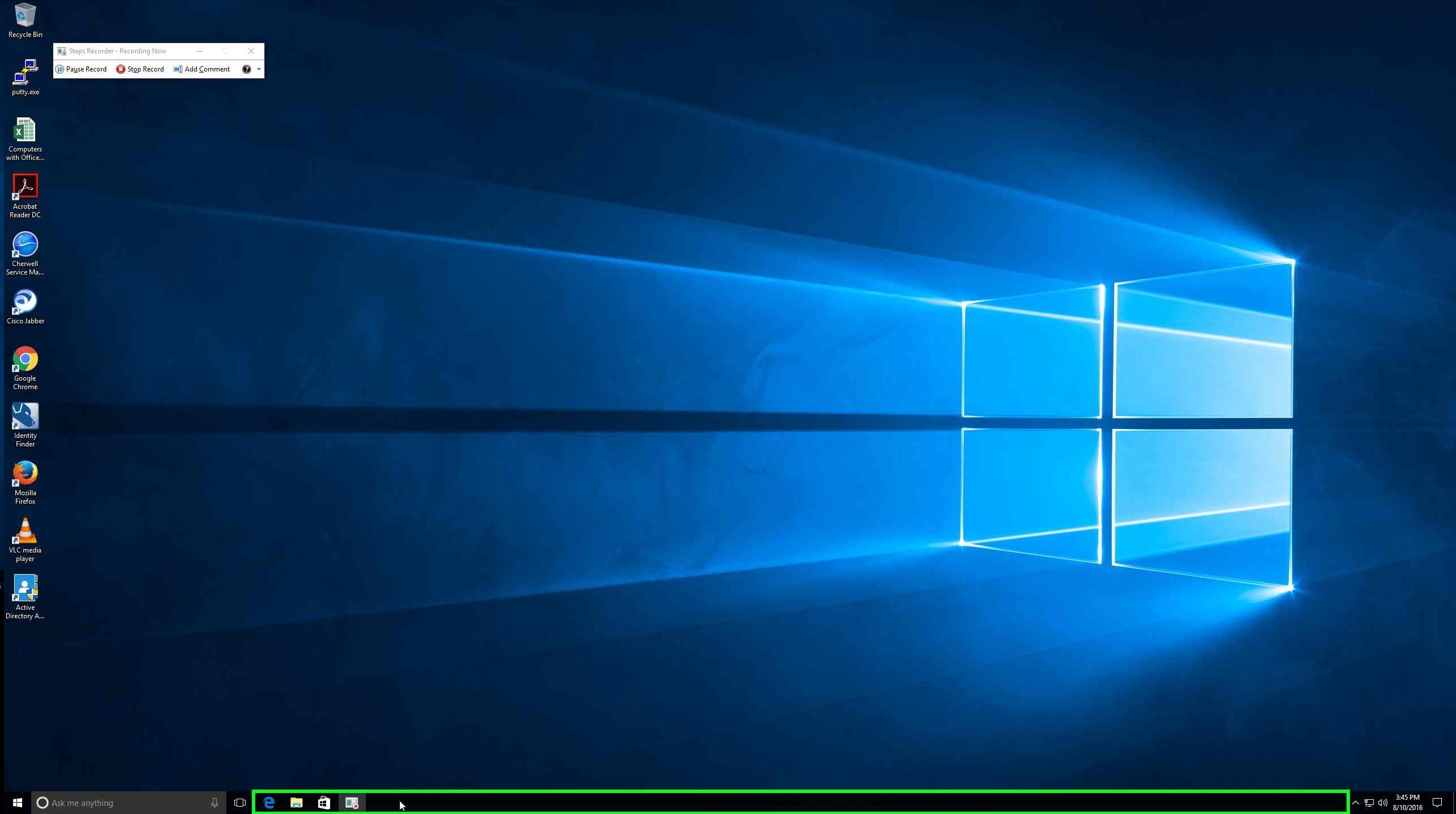Show hidden system tray icons chevron

pos(1356,803)
